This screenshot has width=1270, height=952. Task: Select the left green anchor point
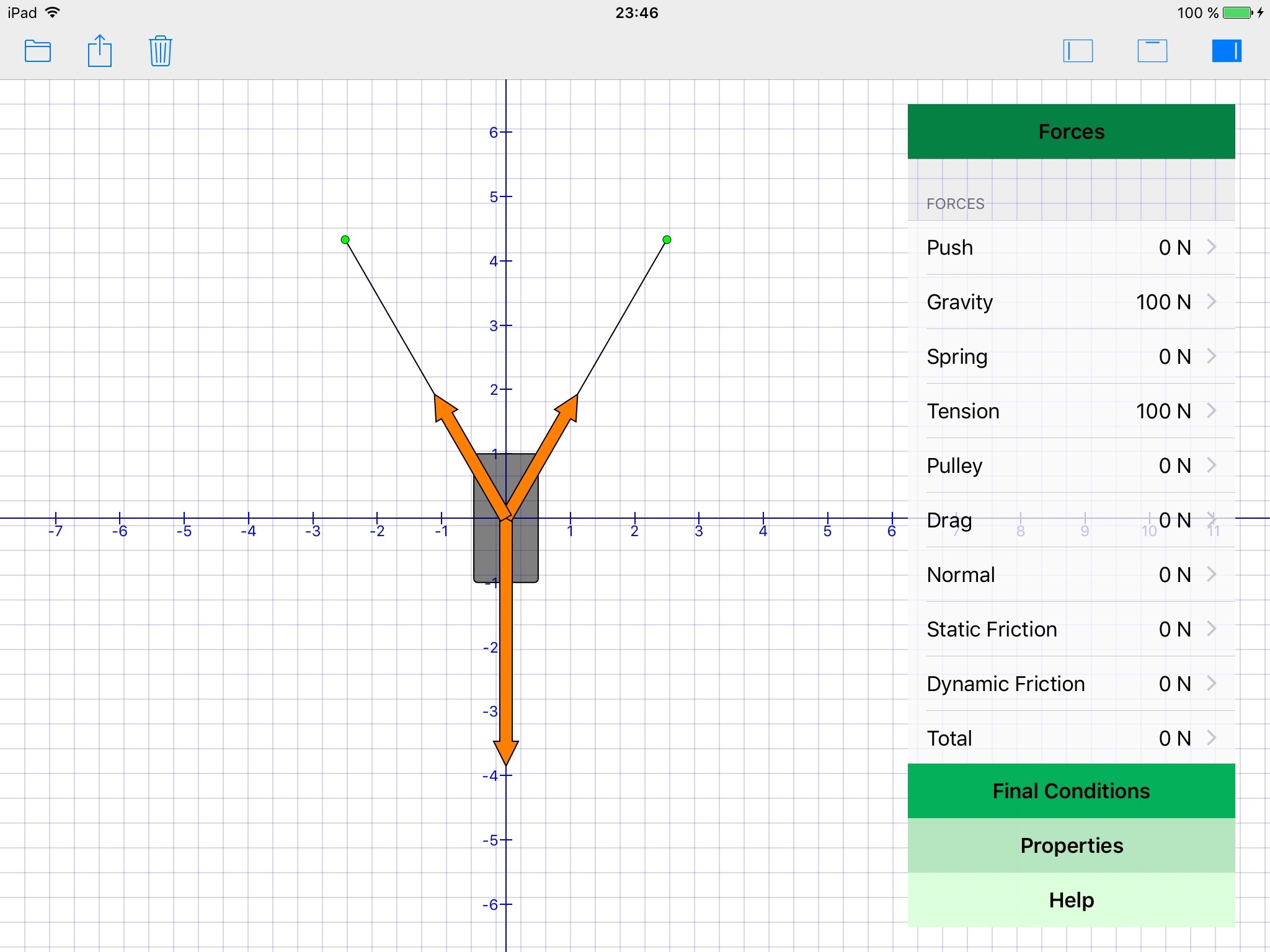click(x=345, y=240)
